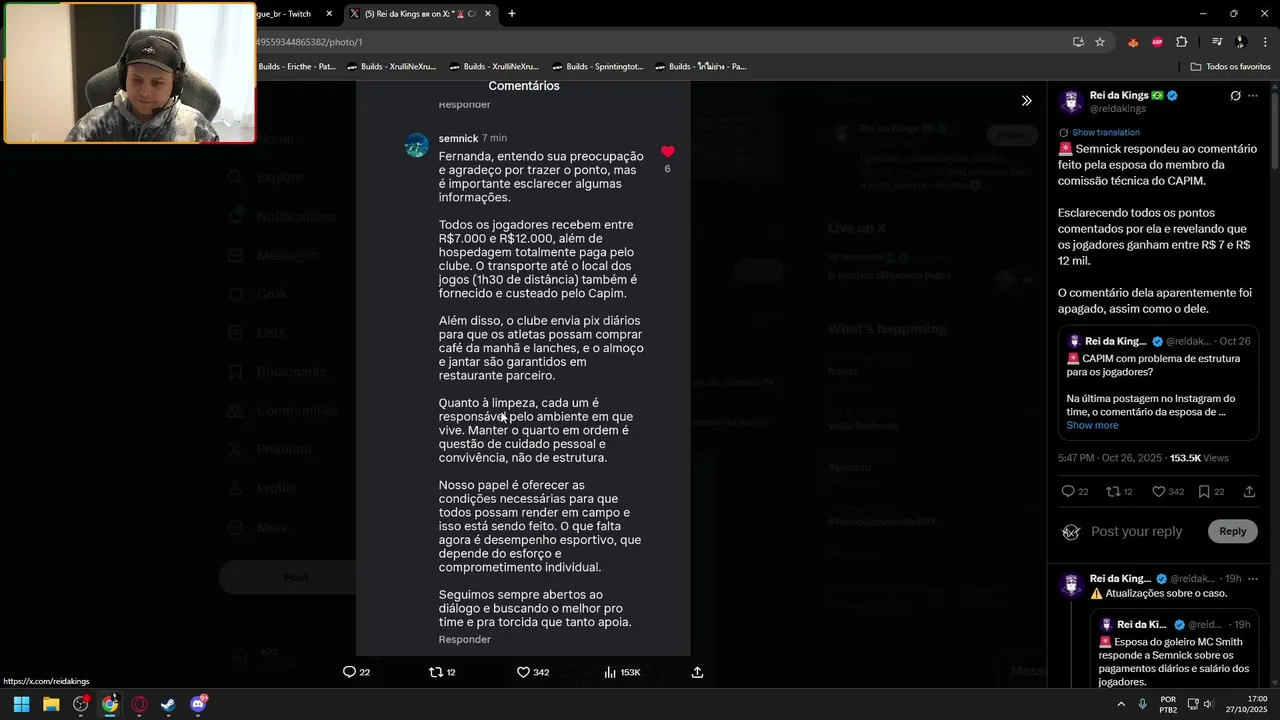Open Rei da Kings avatar on main post
1280x720 pixels.
click(1071, 102)
